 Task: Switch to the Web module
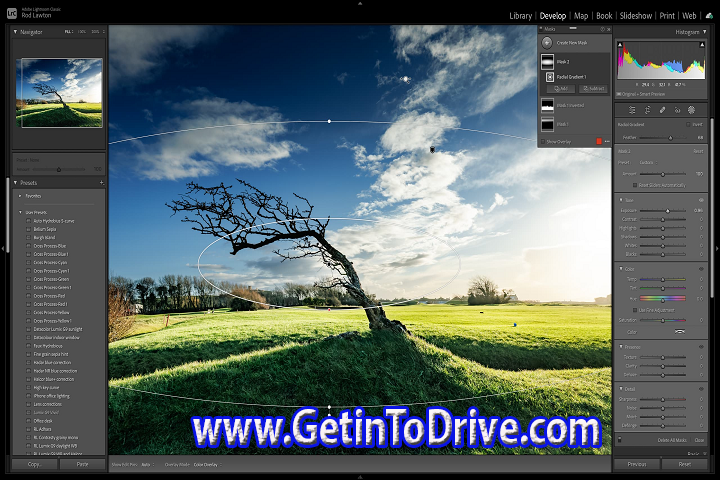click(x=689, y=16)
